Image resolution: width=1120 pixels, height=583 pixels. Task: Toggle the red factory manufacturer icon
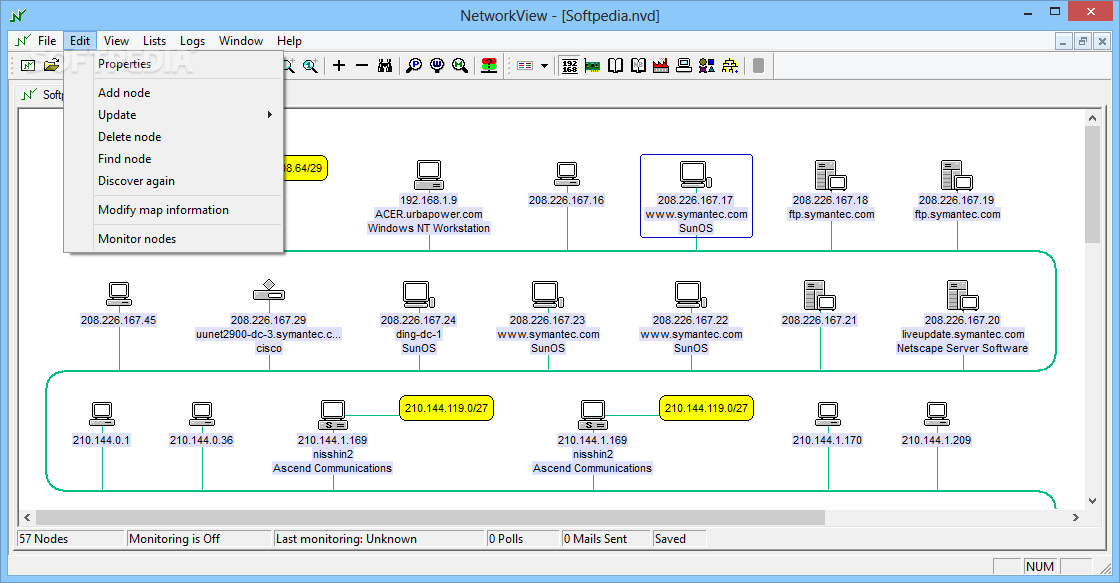(661, 66)
